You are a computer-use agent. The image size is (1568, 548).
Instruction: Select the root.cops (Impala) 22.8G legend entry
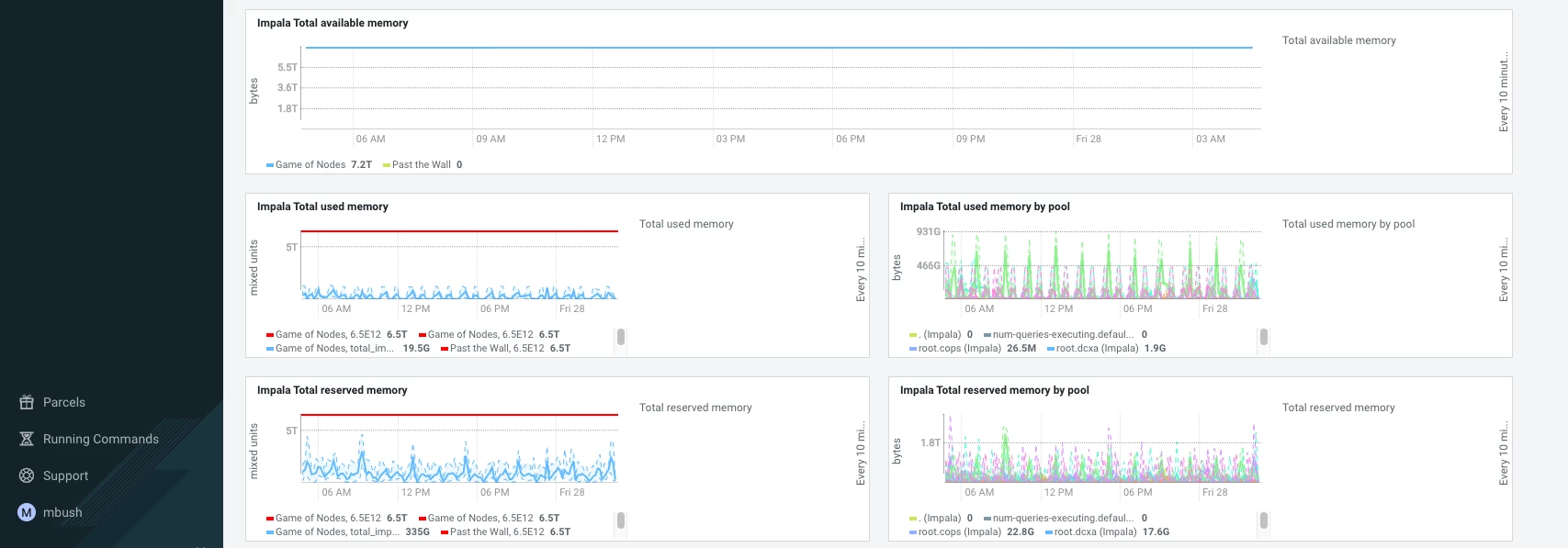[x=972, y=532]
